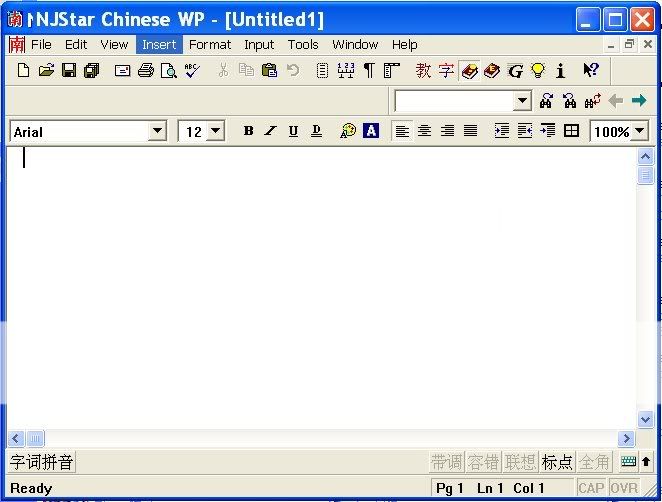Click the Paste clipboard icon

coord(269,70)
